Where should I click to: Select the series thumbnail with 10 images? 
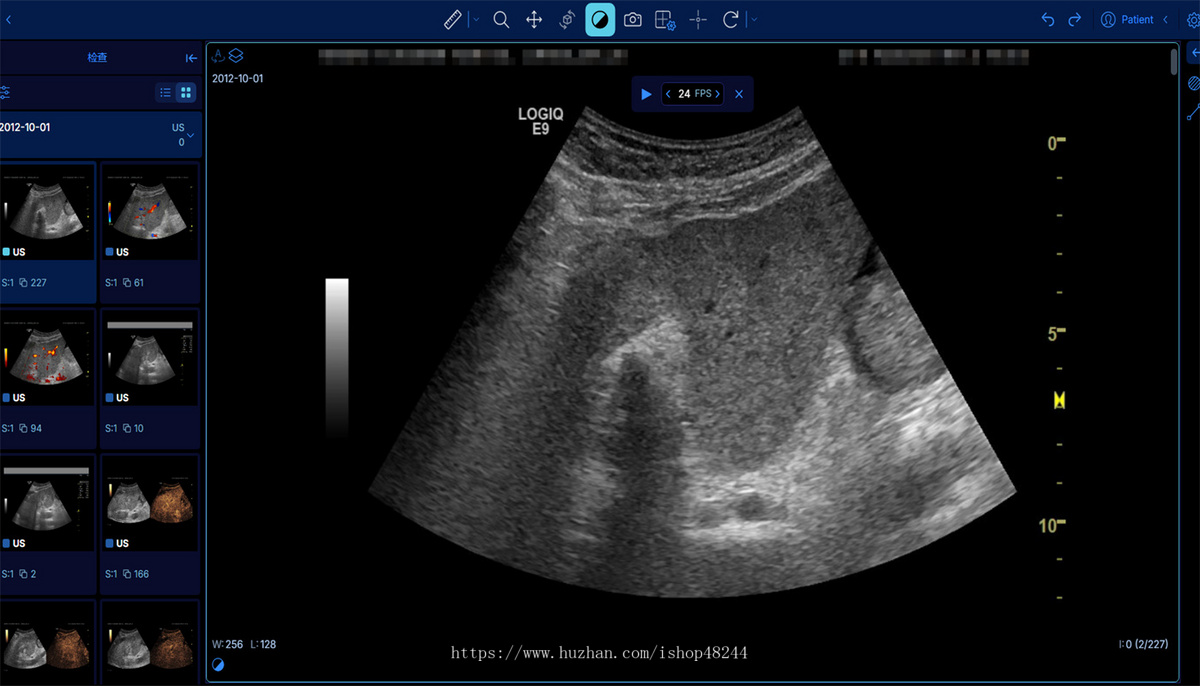[149, 378]
